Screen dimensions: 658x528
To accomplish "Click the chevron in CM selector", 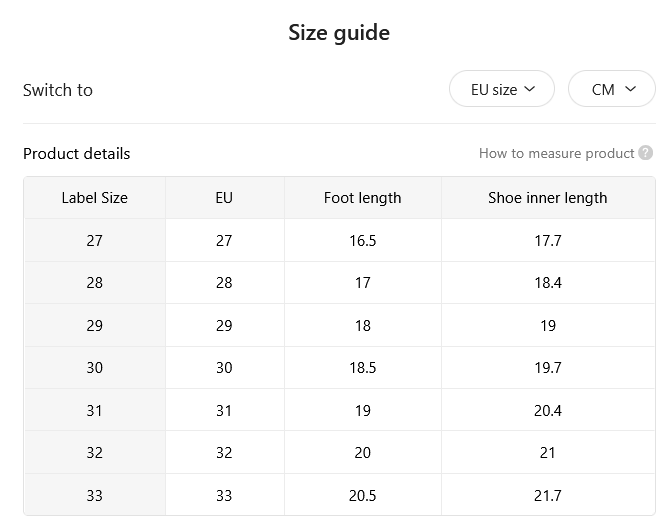I will pyautogui.click(x=630, y=89).
